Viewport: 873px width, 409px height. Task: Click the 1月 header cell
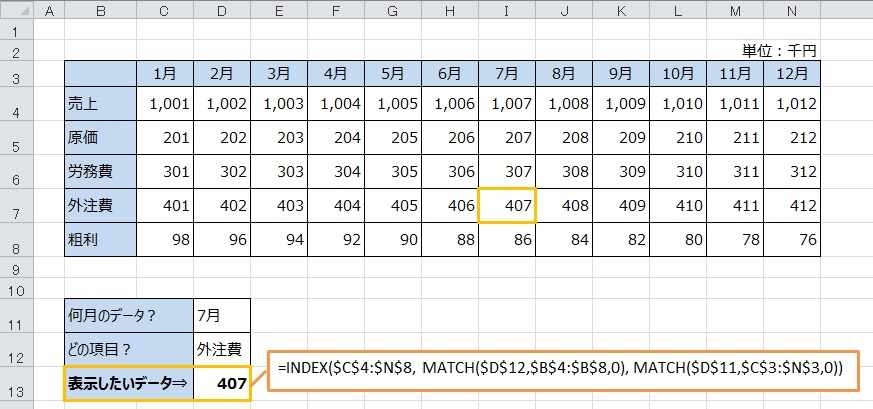165,73
